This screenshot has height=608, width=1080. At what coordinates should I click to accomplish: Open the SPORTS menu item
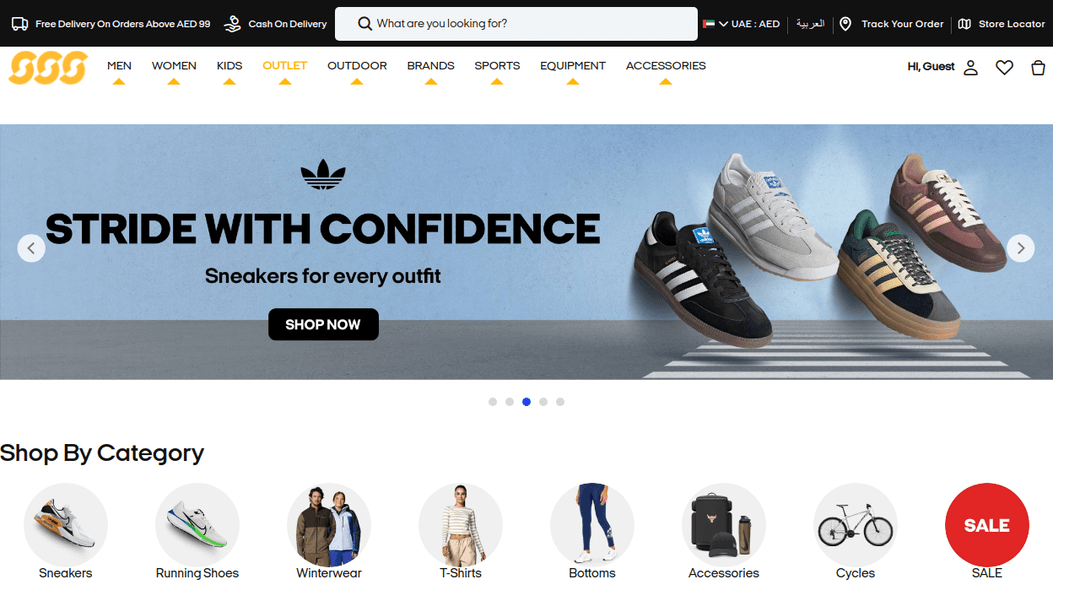(497, 66)
